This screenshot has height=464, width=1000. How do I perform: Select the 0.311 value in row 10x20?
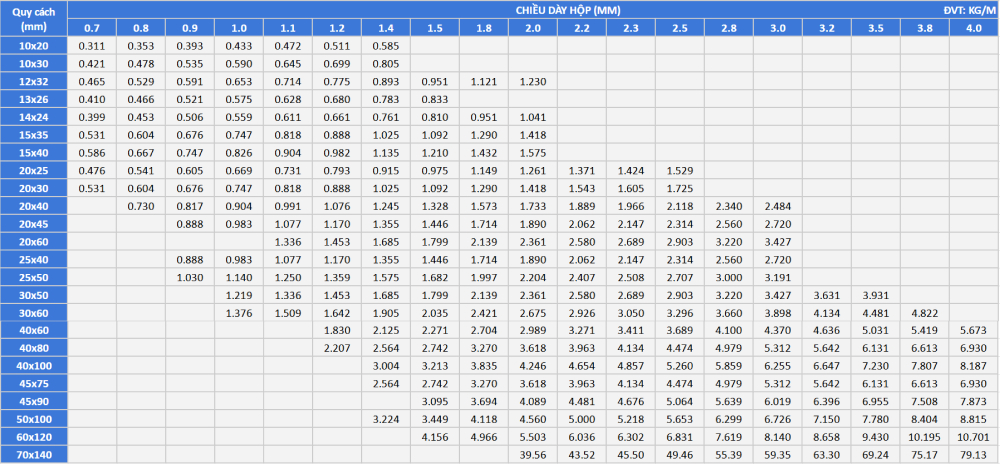[91, 46]
